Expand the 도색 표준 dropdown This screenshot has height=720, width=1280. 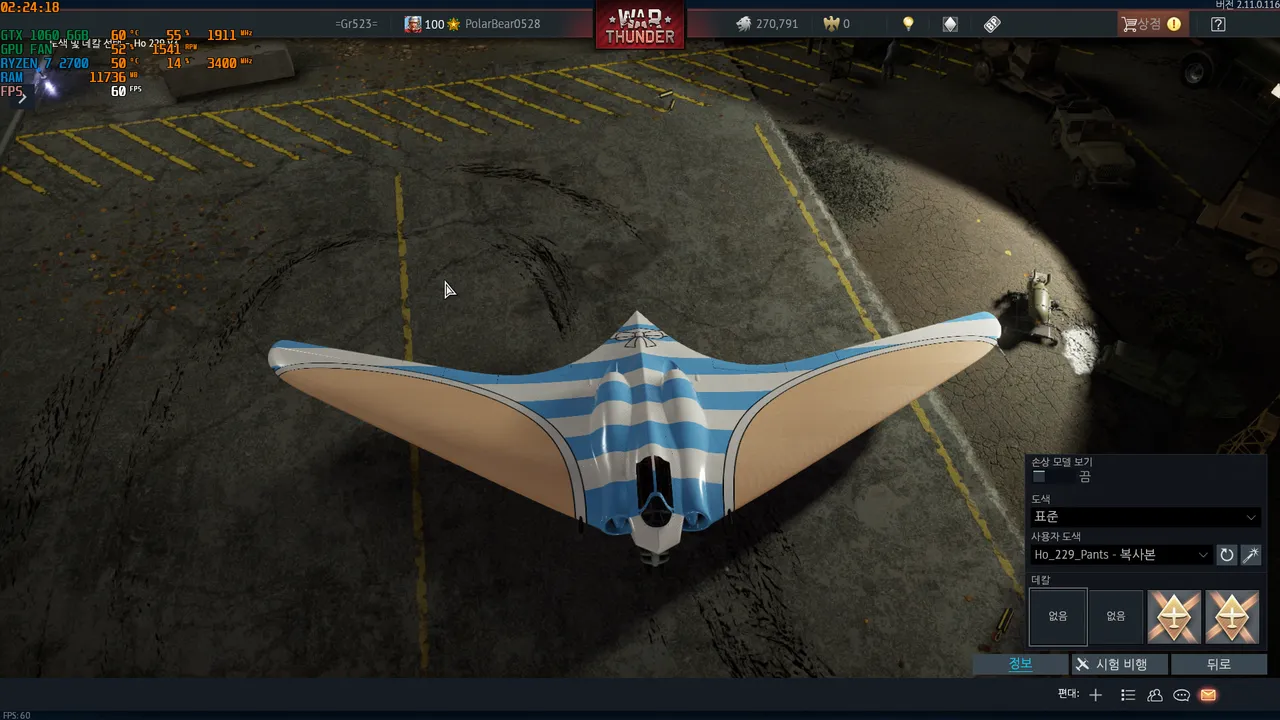point(1144,517)
